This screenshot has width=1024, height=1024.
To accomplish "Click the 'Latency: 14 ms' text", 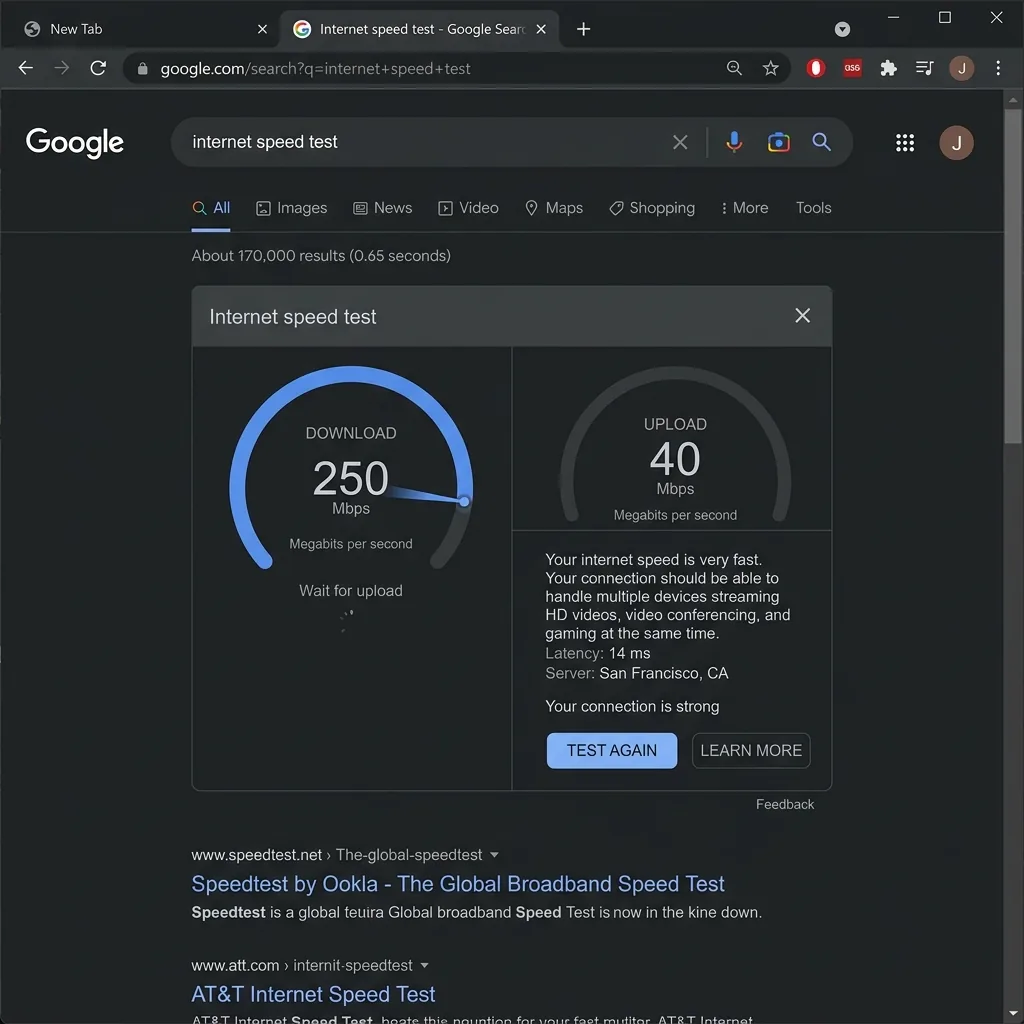I will [x=598, y=653].
